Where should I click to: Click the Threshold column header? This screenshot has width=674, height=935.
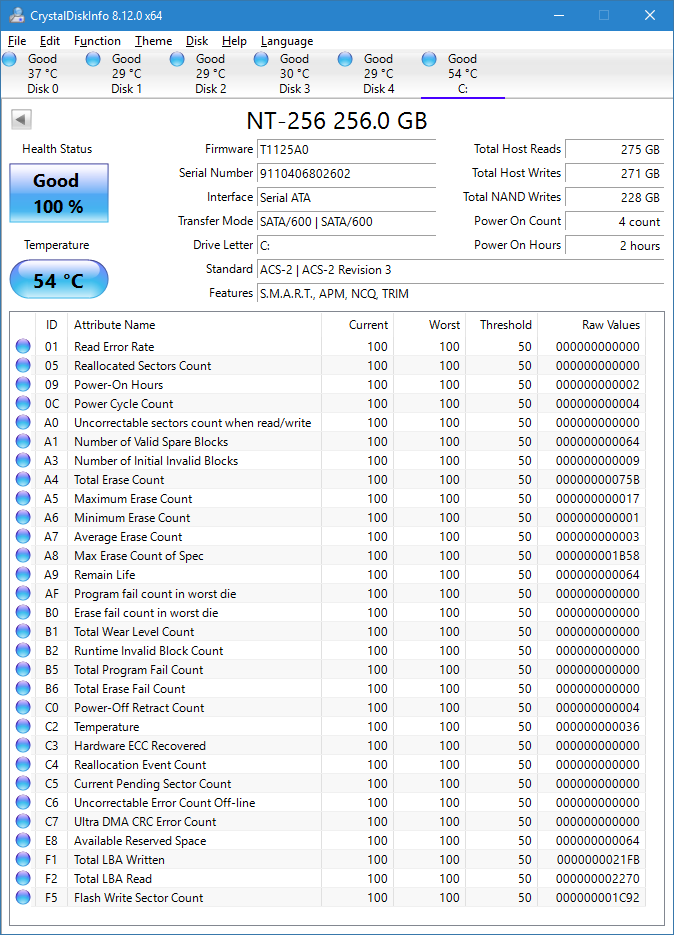501,325
